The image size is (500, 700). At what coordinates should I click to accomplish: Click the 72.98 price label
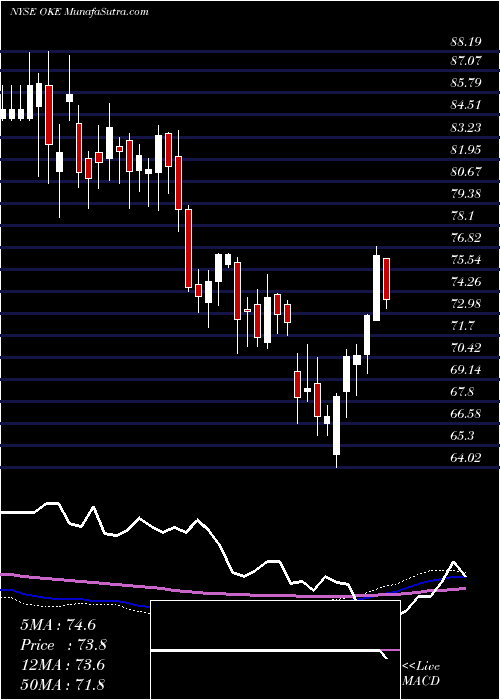pos(466,304)
